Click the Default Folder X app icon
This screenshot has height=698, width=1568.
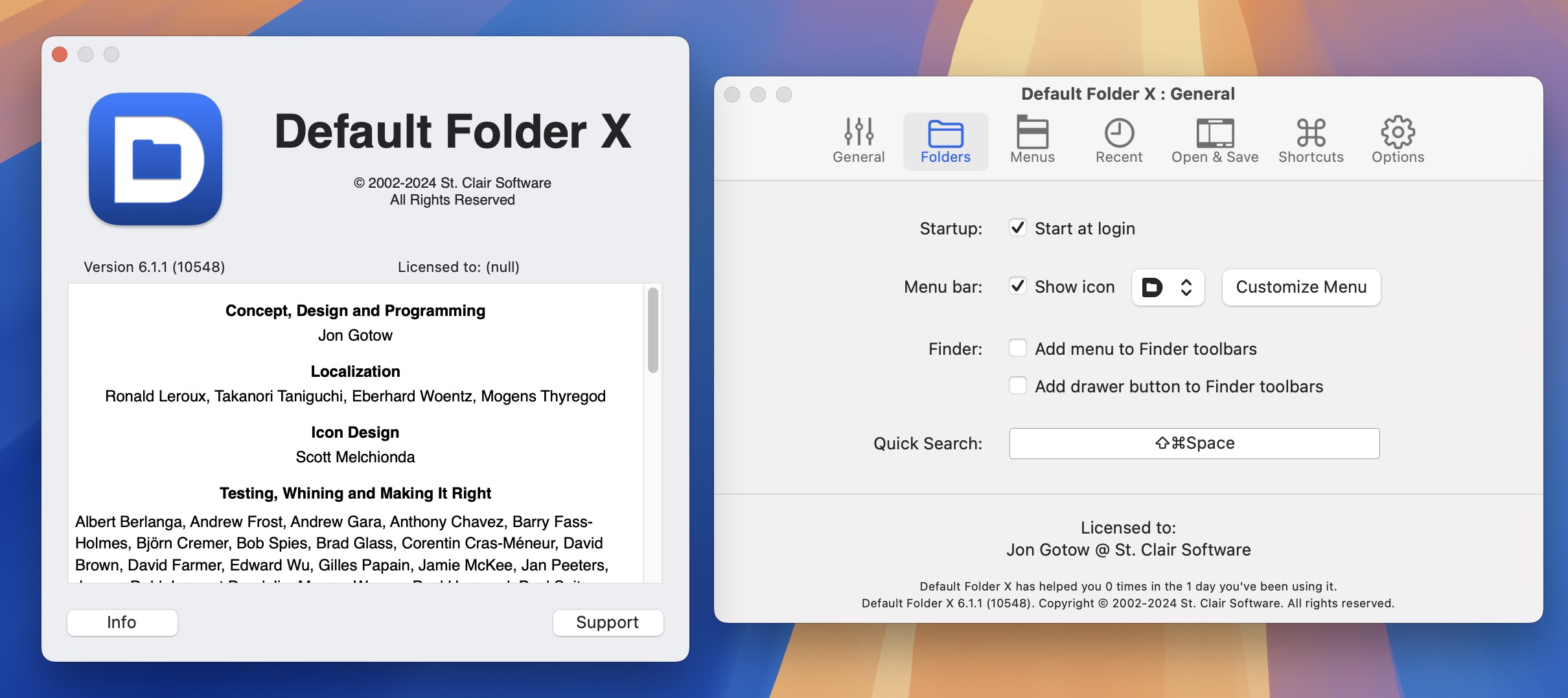(x=156, y=159)
